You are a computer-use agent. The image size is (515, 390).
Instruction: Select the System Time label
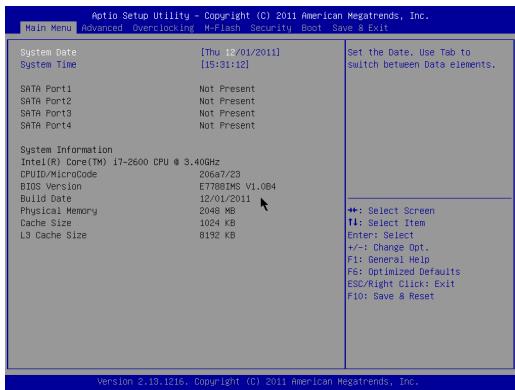coord(49,64)
